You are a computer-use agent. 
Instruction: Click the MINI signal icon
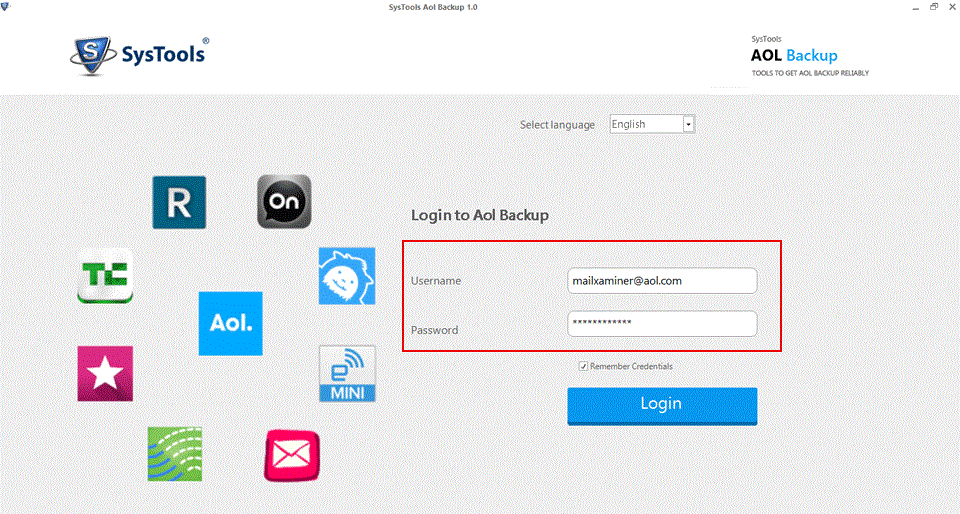click(x=347, y=374)
